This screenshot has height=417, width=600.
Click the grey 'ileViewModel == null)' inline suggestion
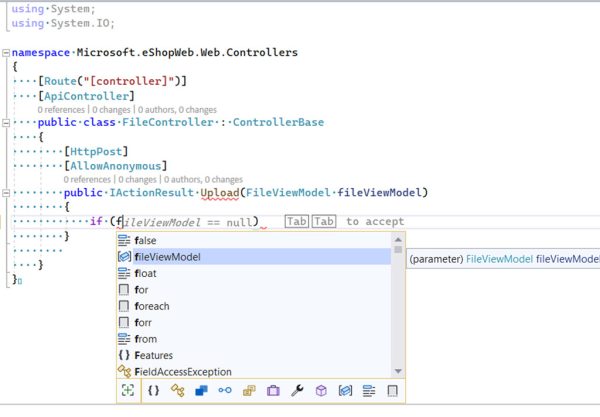pyautogui.click(x=191, y=222)
